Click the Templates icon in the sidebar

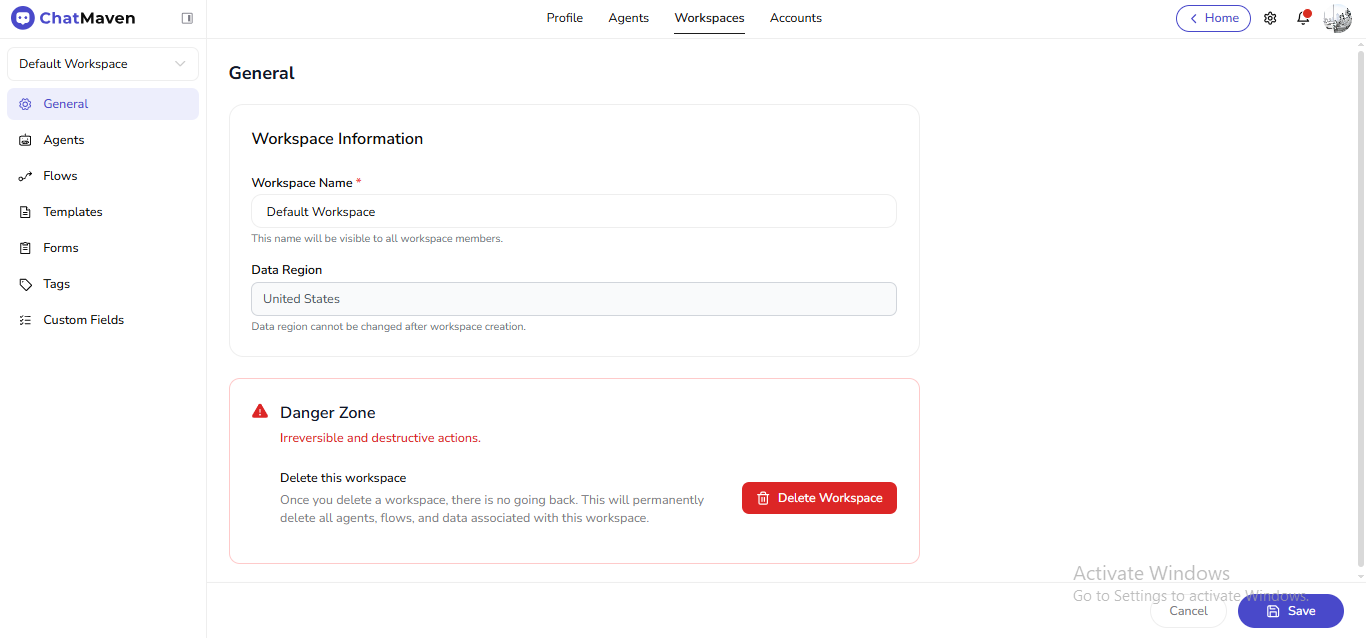[25, 211]
